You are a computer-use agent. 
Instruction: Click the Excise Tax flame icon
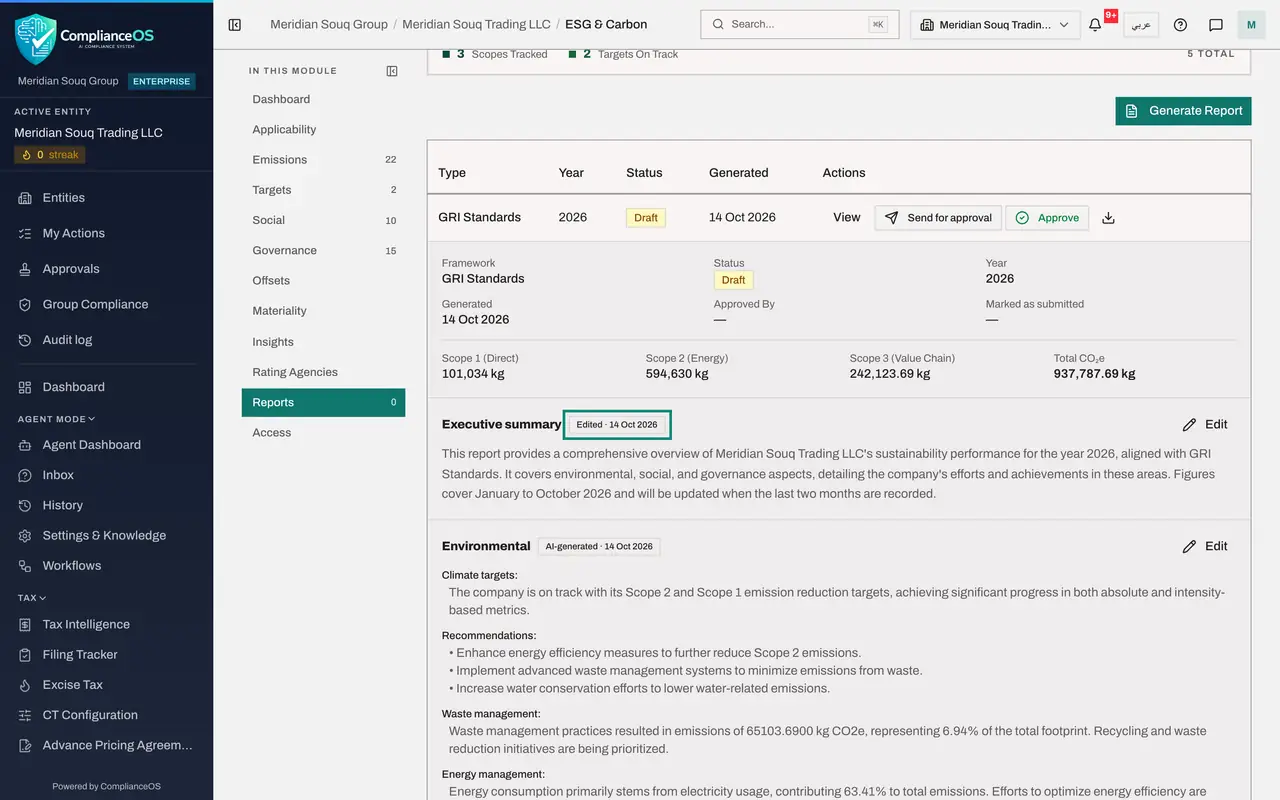(25, 685)
